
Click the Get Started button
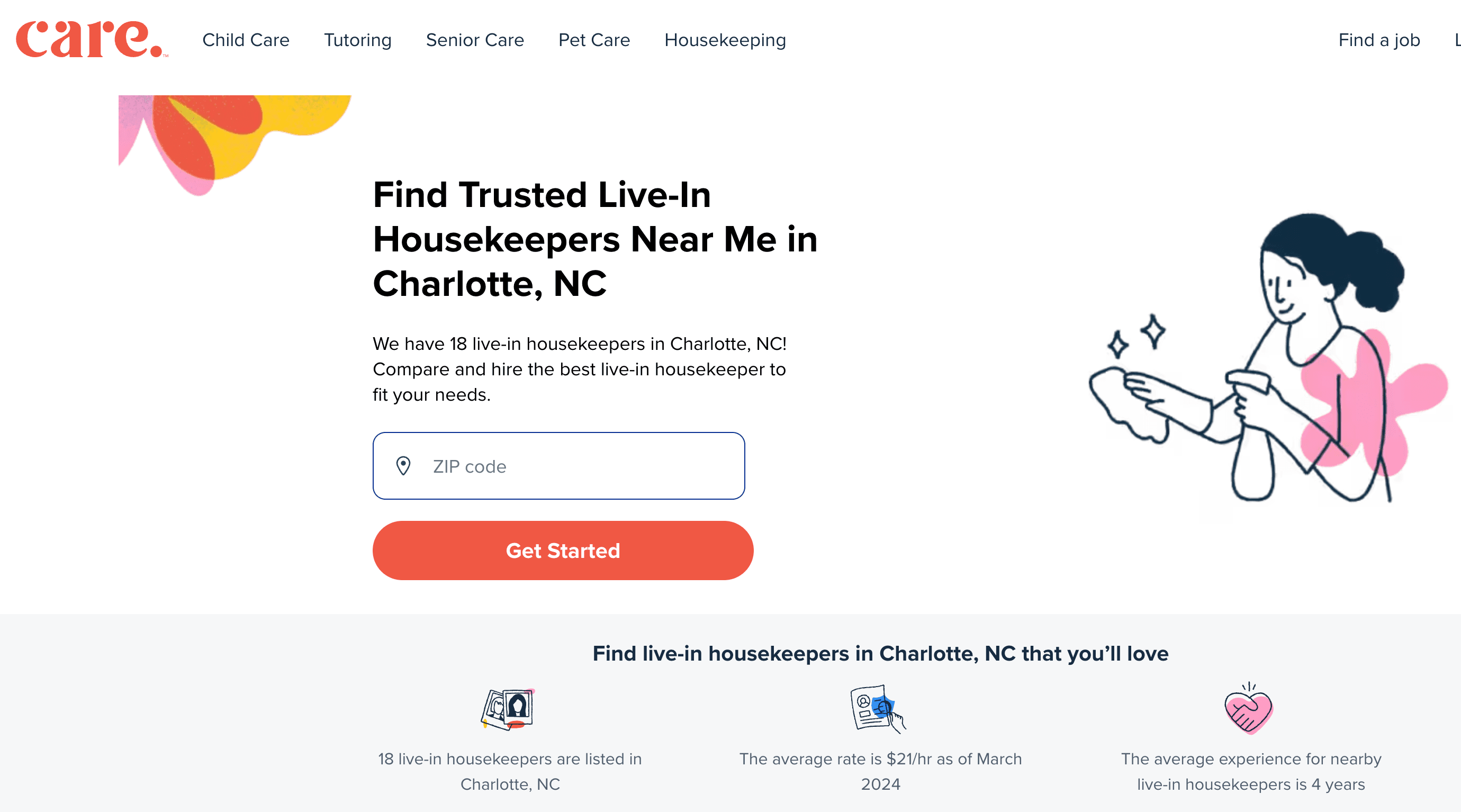563,550
